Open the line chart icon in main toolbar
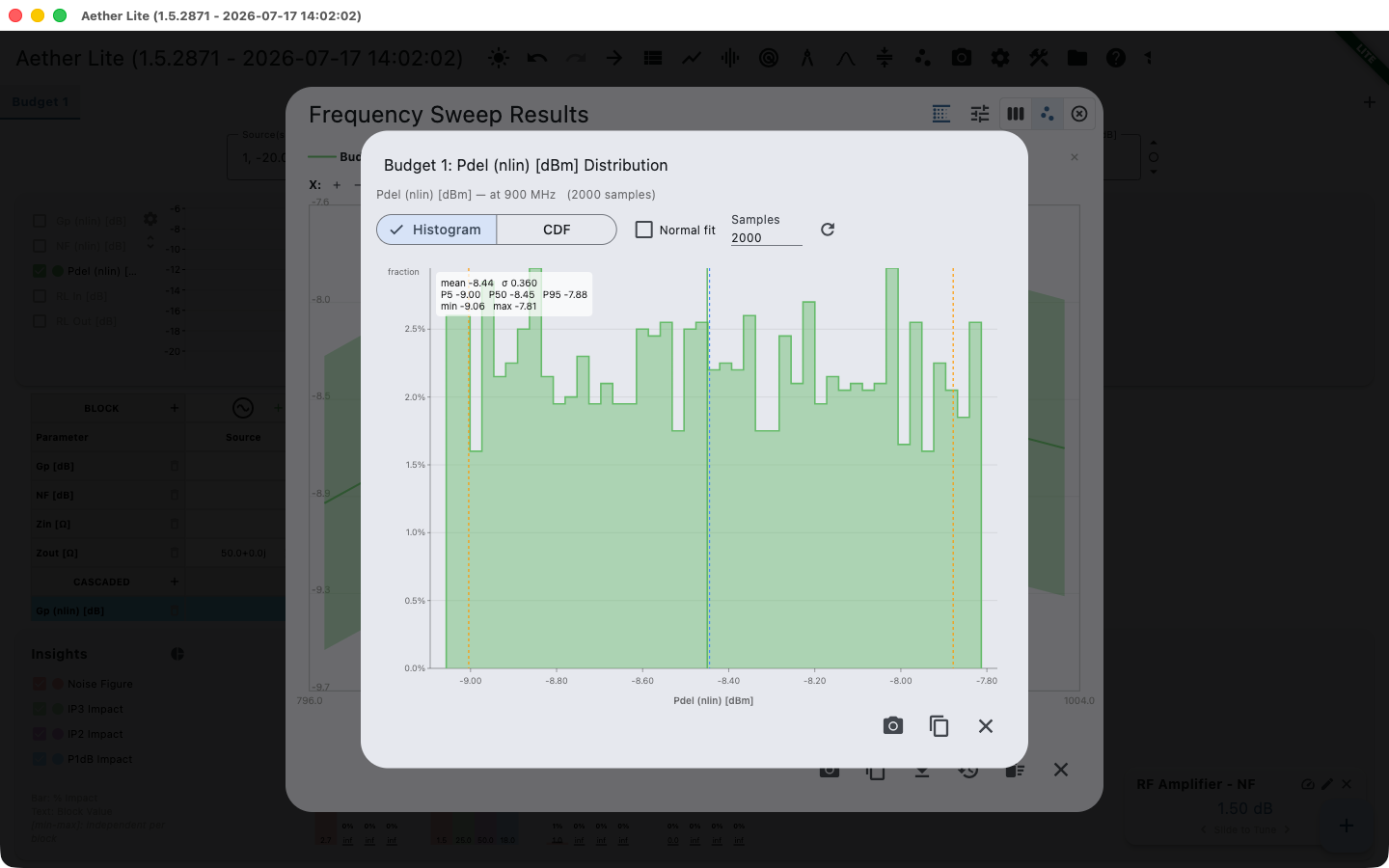1389x868 pixels. (692, 58)
